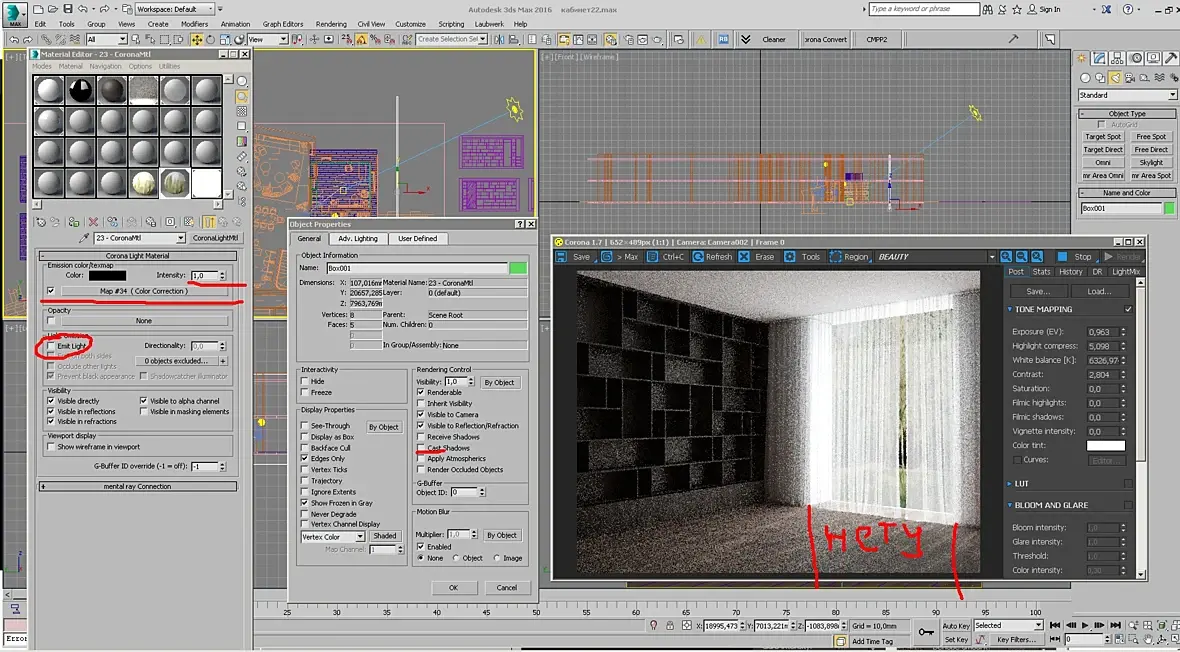Expand the BEAUTY render element dropdown
This screenshot has width=1180, height=652.
tap(992, 257)
